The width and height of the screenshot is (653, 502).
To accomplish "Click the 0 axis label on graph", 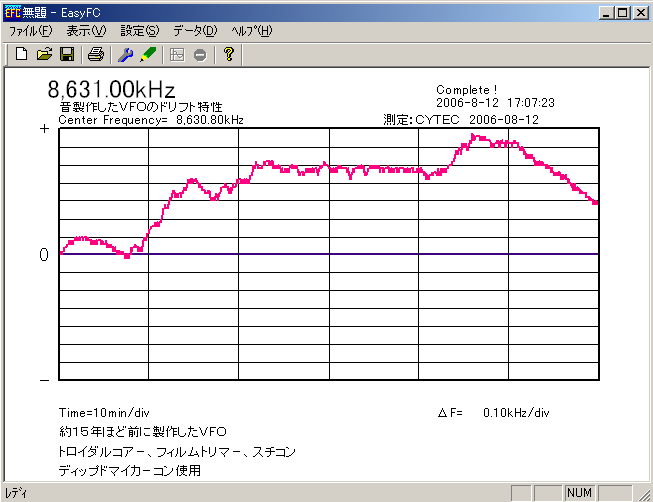I will click(x=44, y=255).
